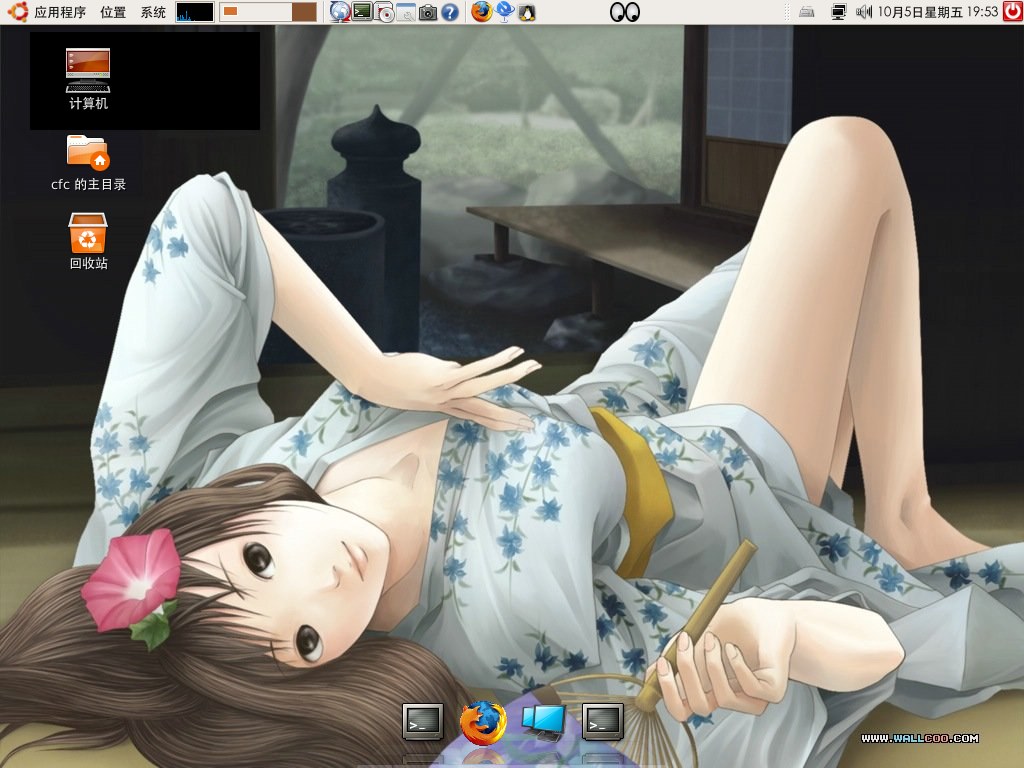This screenshot has width=1024, height=768.
Task: Open the 系统 (System) menu
Action: coord(153,12)
